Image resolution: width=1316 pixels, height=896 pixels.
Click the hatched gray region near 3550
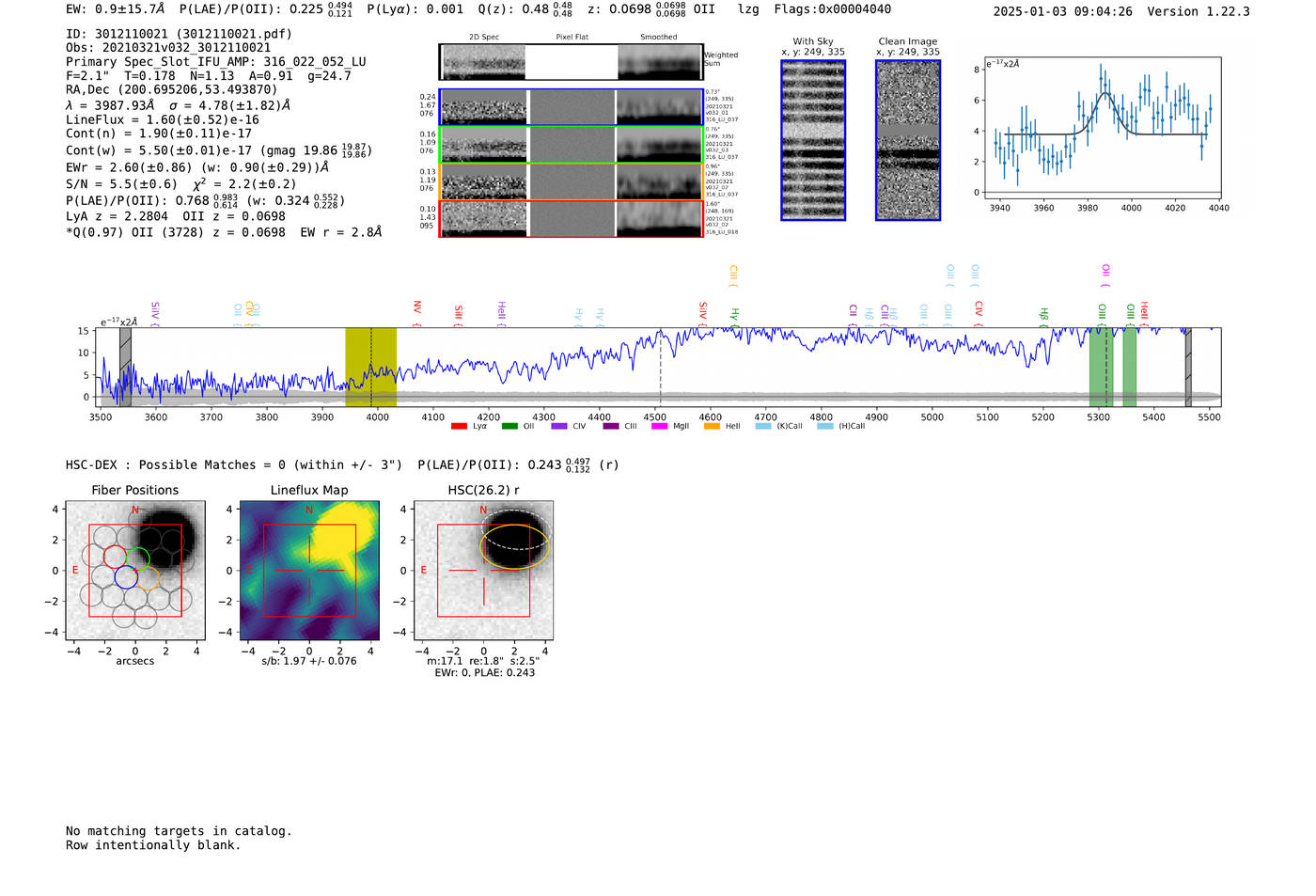tap(125, 367)
